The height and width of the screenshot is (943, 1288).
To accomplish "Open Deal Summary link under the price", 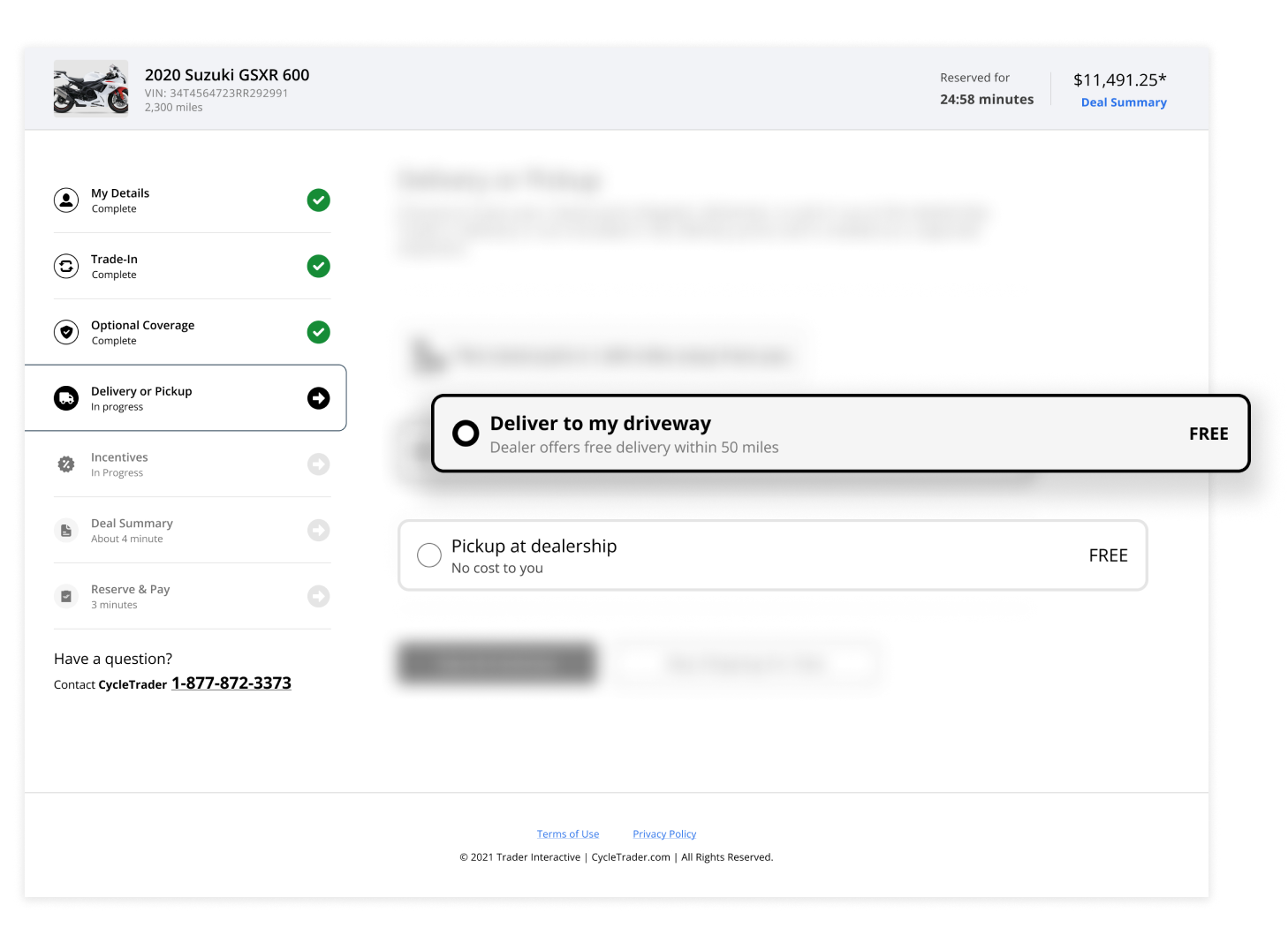I will pos(1124,102).
